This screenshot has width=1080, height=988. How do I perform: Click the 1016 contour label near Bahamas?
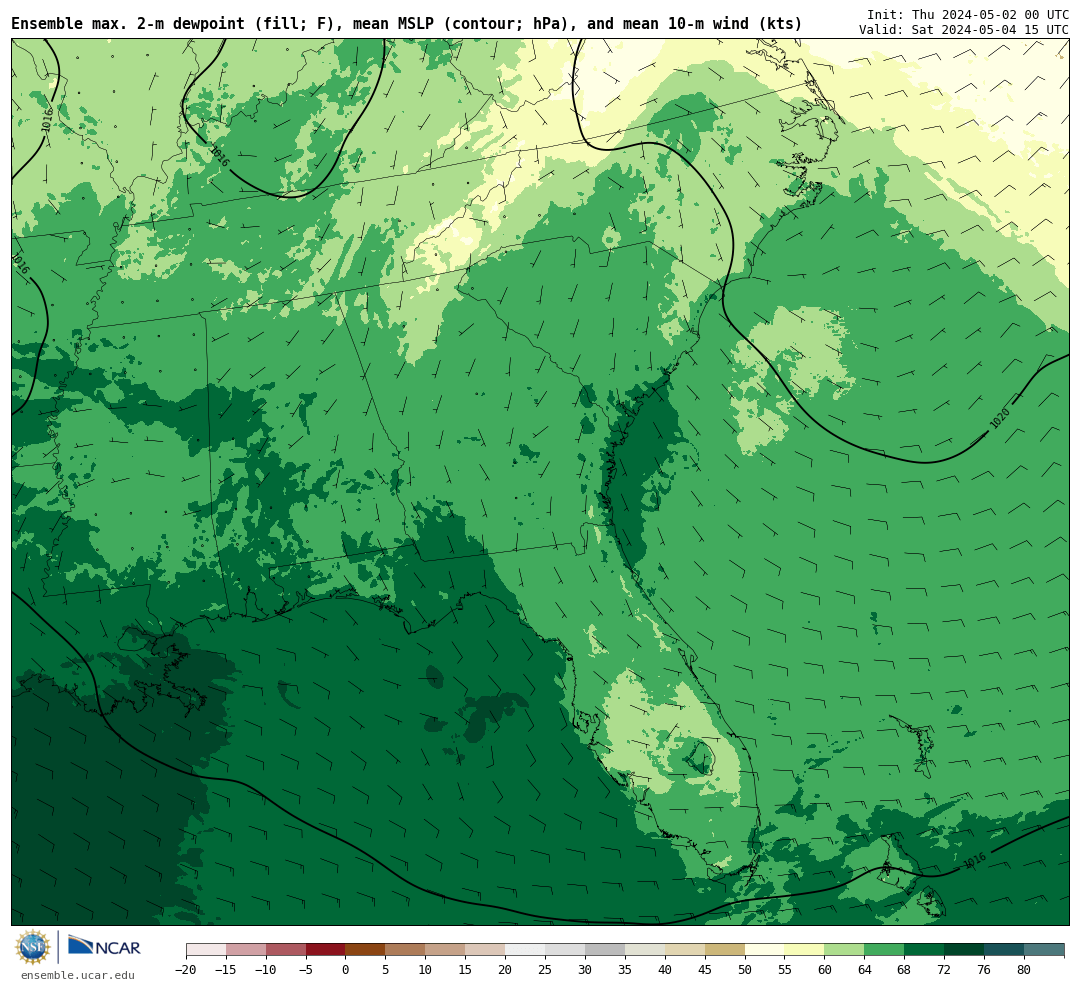tap(974, 861)
